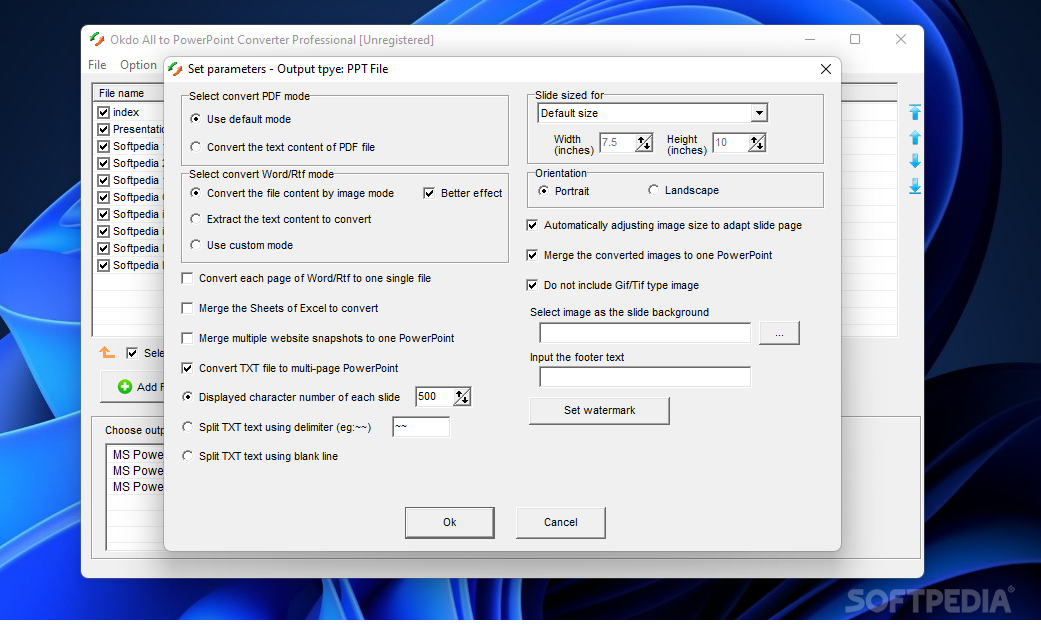Click the File name column header
The width and height of the screenshot is (1041, 628).
click(129, 93)
